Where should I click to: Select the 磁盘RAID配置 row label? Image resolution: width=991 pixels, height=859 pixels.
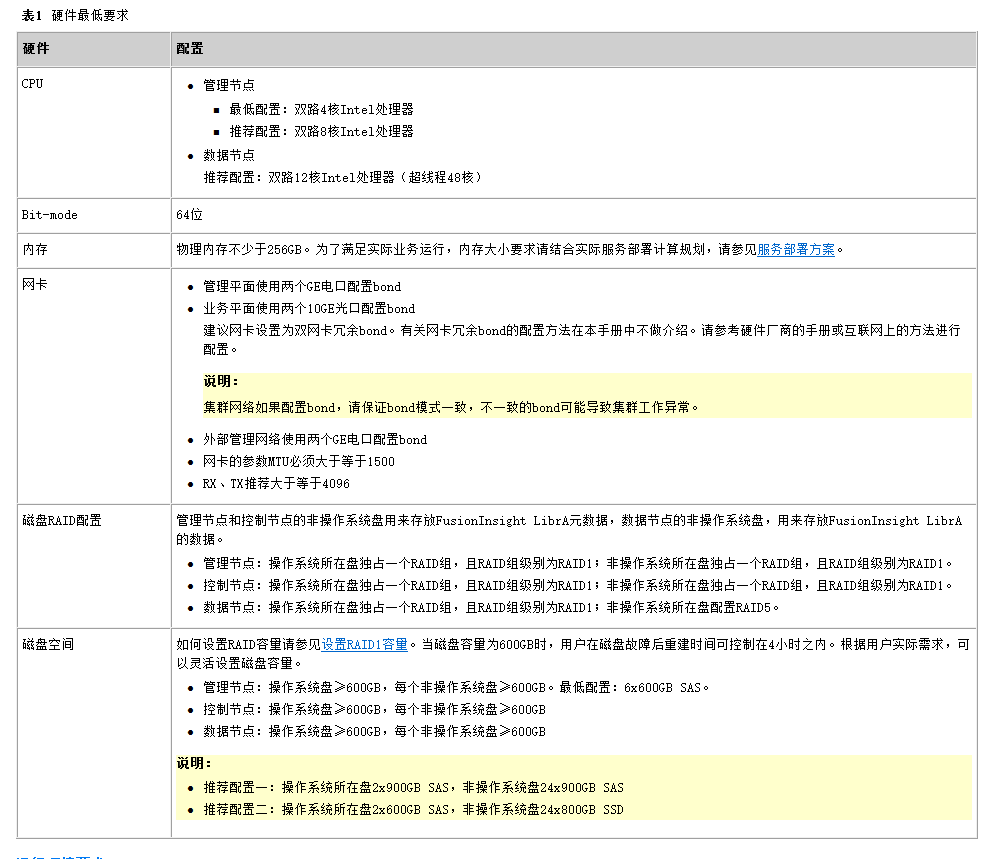(x=62, y=520)
